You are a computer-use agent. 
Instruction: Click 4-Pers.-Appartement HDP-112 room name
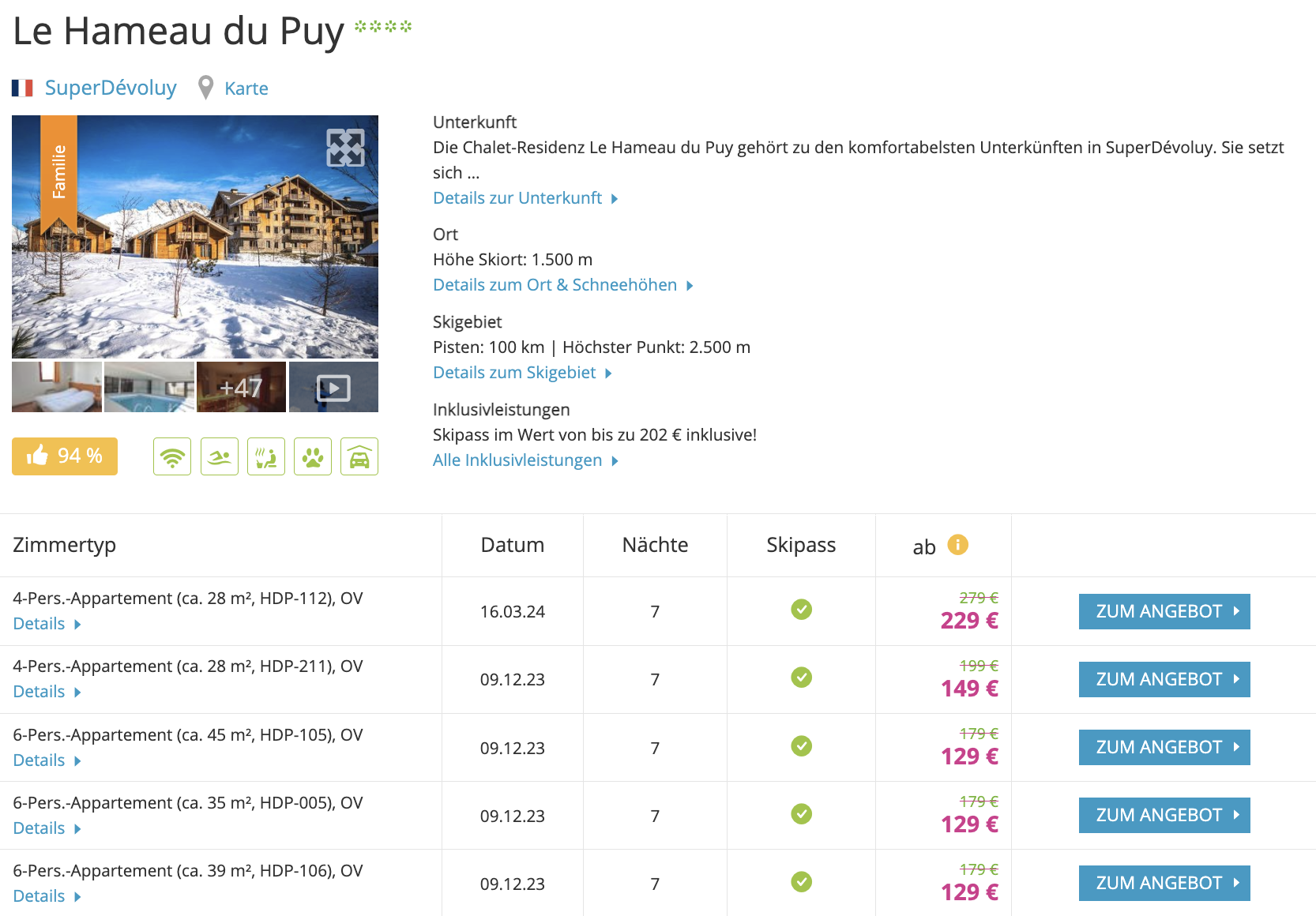188,599
